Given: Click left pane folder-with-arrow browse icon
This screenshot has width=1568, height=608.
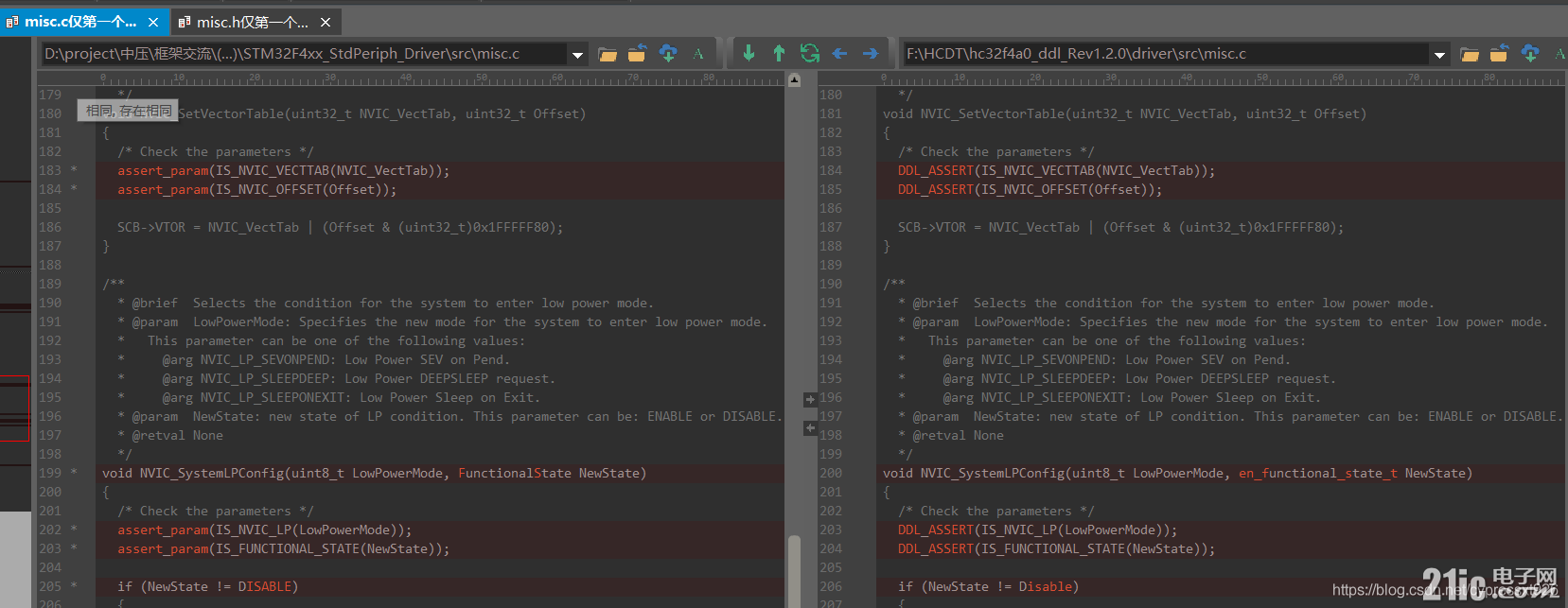Looking at the screenshot, I should (638, 53).
